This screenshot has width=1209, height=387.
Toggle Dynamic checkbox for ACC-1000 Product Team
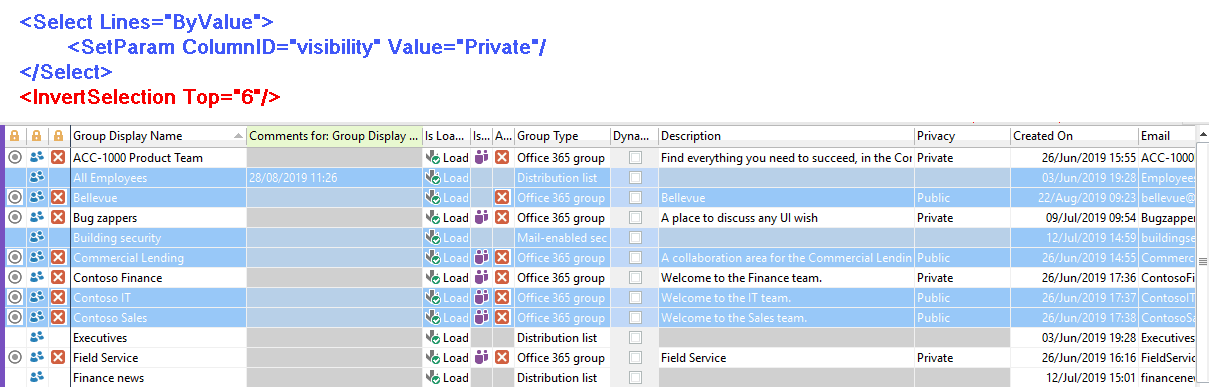click(x=635, y=157)
